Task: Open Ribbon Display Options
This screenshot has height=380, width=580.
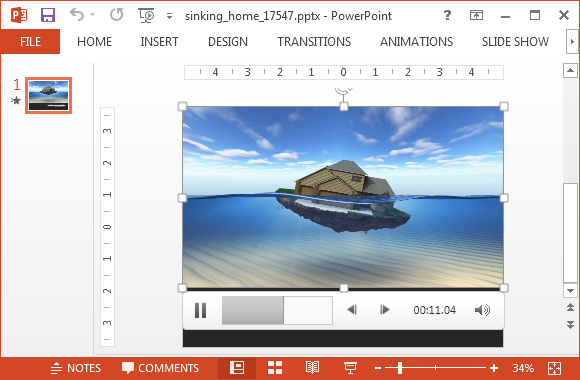Action: tap(476, 15)
